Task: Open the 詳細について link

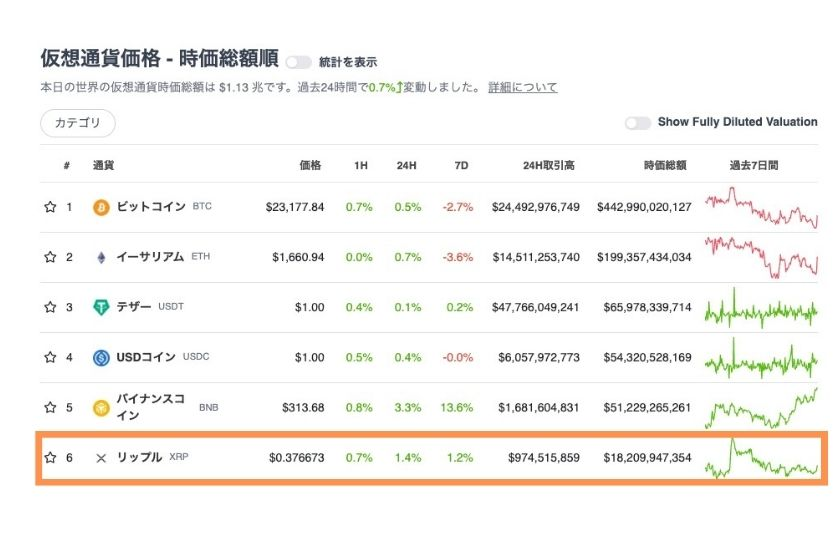Action: [522, 87]
